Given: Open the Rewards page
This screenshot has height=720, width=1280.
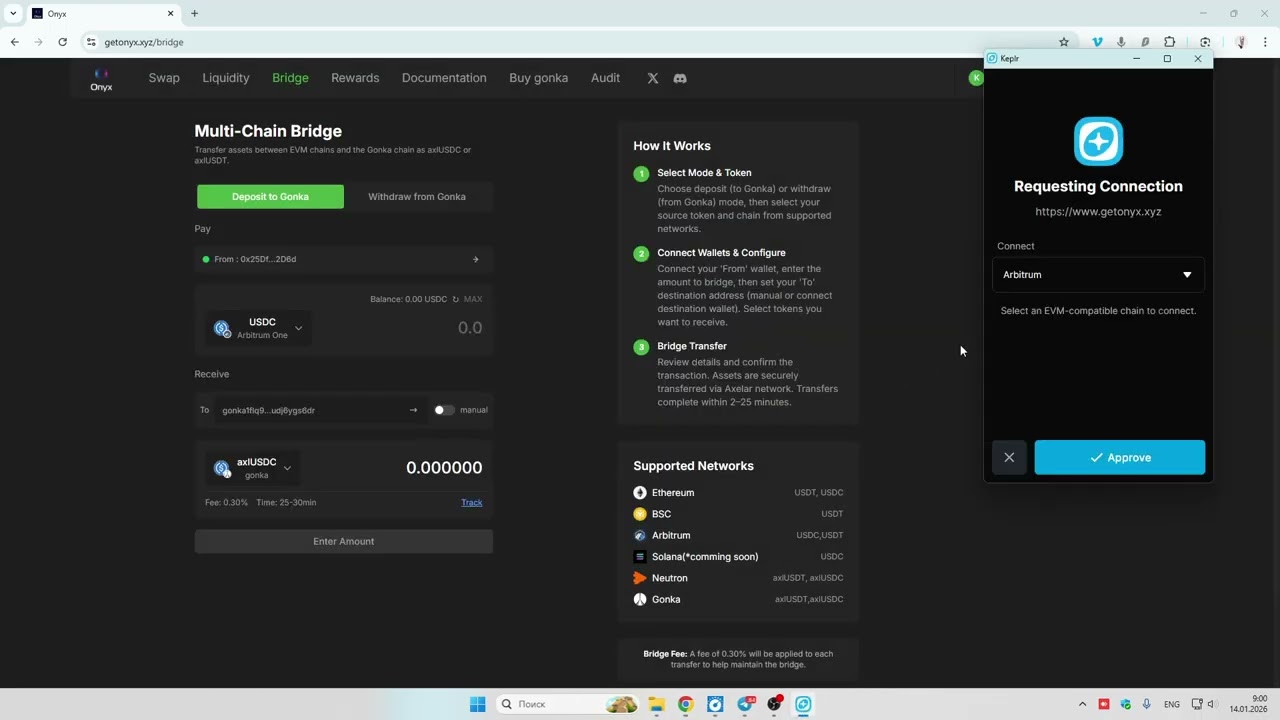Looking at the screenshot, I should coord(355,78).
